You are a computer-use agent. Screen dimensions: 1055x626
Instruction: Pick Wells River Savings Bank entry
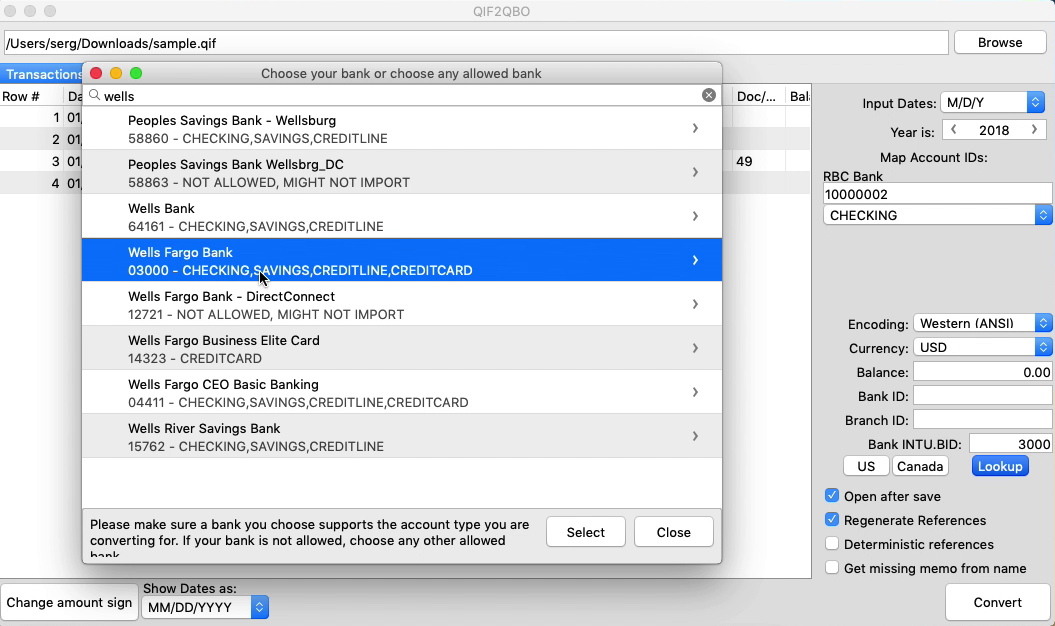pos(402,436)
